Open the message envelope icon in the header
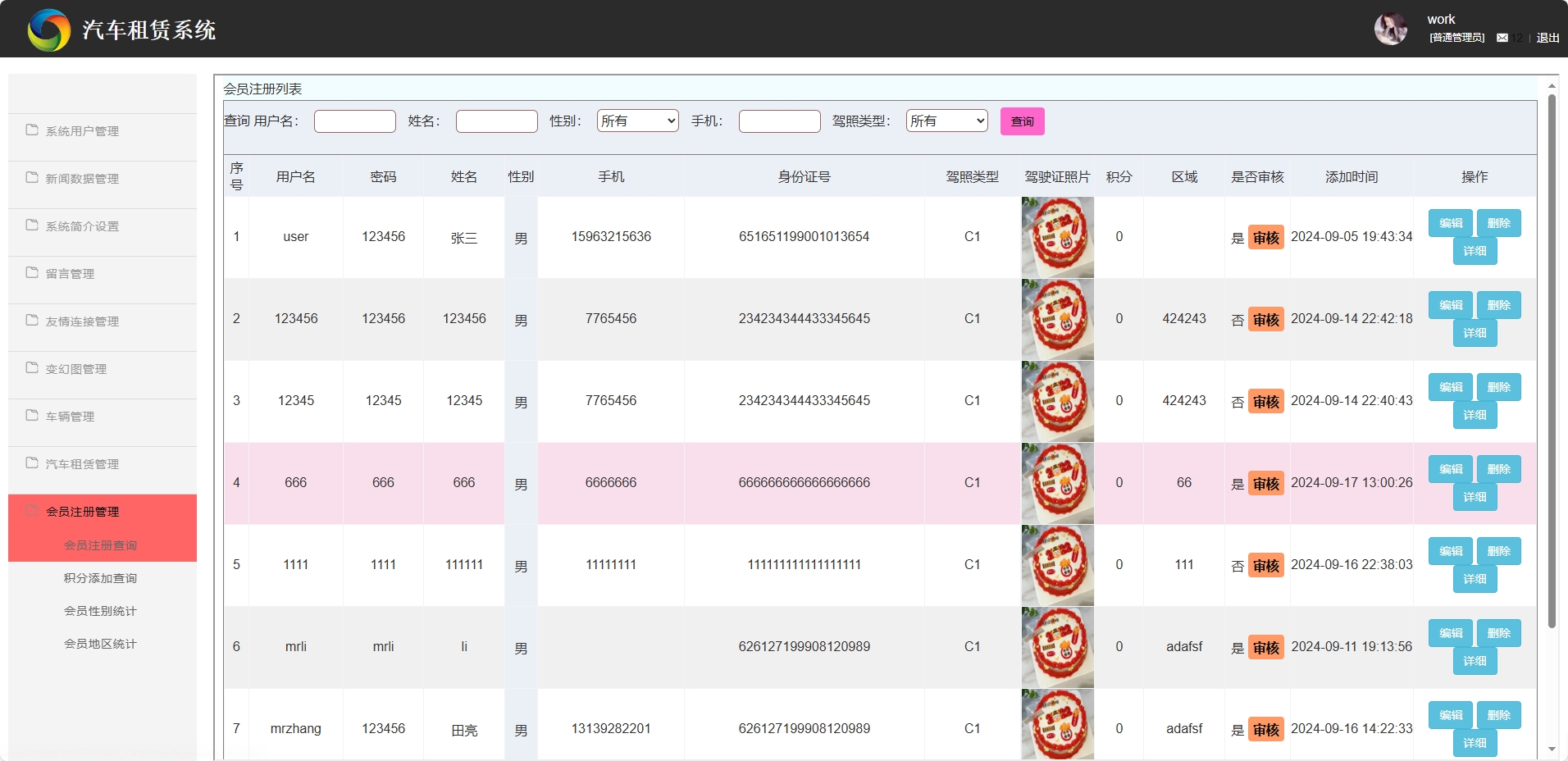The height and width of the screenshot is (761, 1568). click(1503, 38)
